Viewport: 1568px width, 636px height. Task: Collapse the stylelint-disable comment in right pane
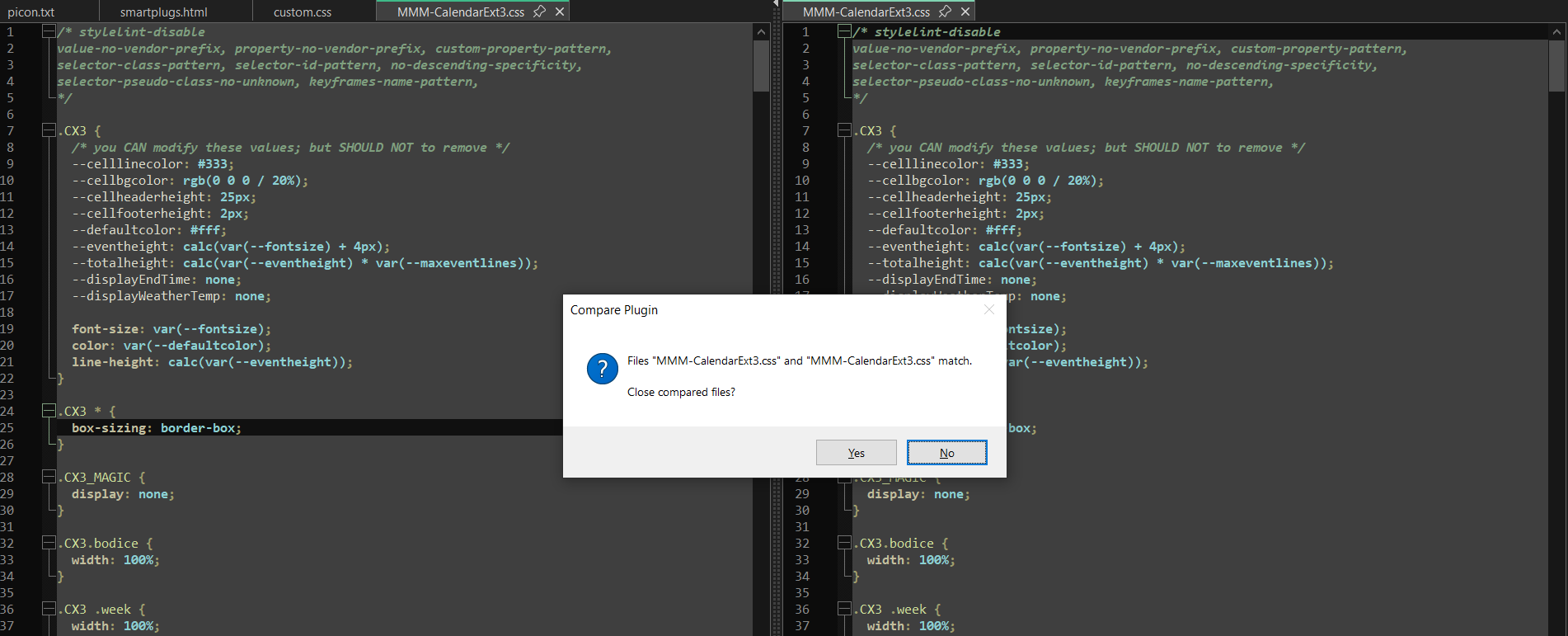(844, 31)
